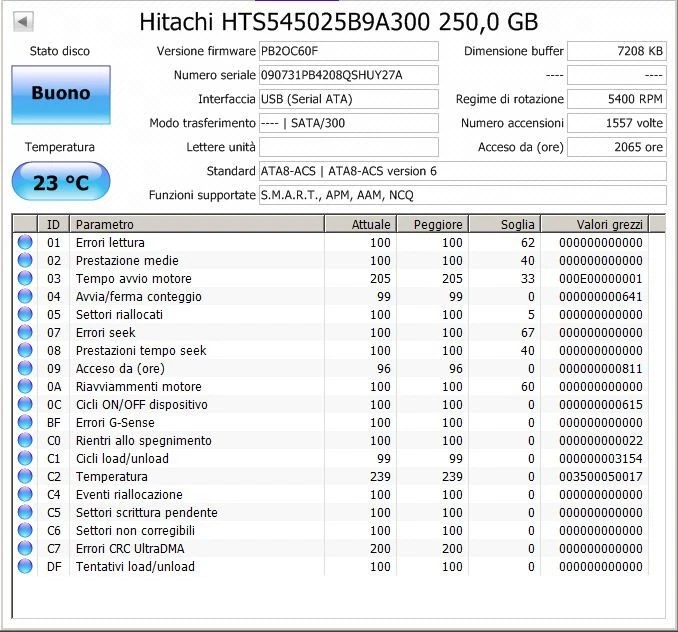Viewport: 678px width, 632px height.
Task: Click status orb for Settori riallocati
Action: point(25,314)
